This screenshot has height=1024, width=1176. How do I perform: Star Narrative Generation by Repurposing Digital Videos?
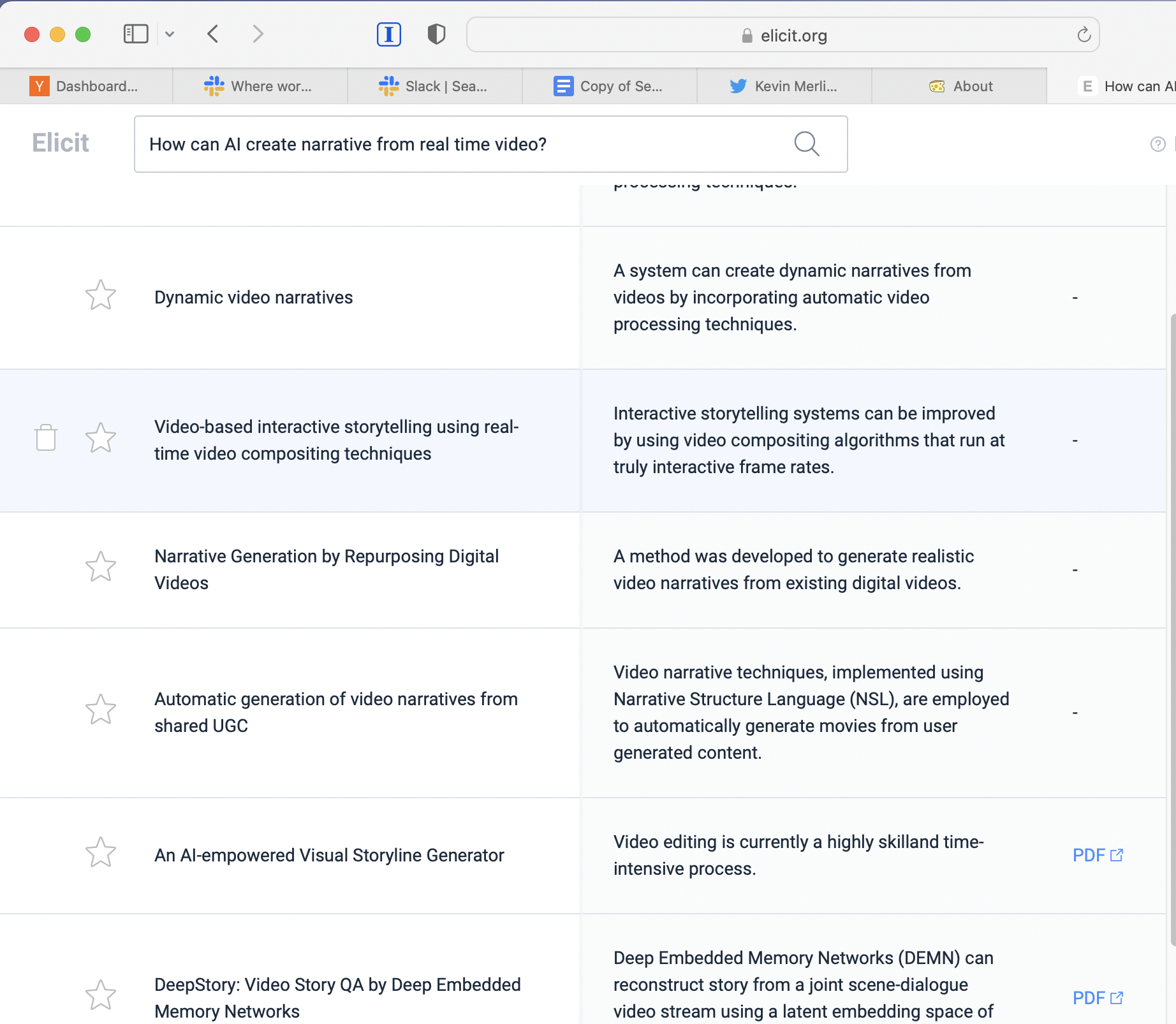click(x=101, y=567)
